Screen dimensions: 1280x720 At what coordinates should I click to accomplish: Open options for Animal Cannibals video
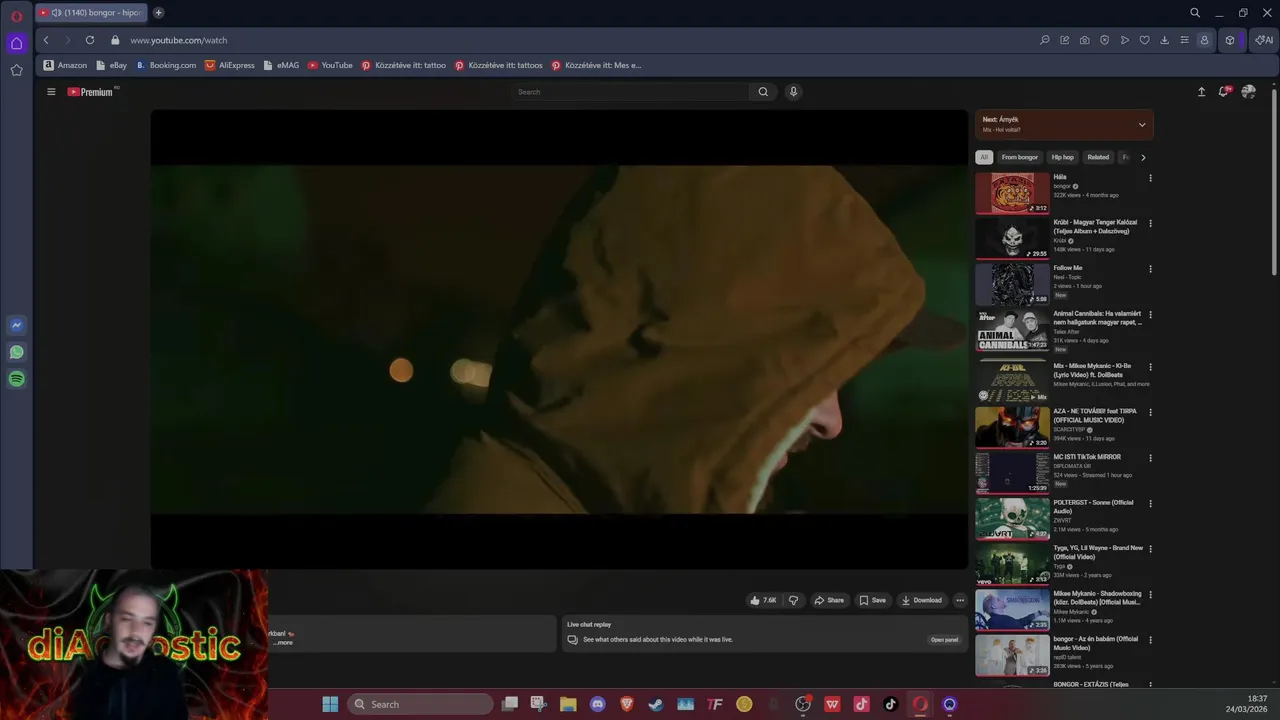[x=1150, y=315]
